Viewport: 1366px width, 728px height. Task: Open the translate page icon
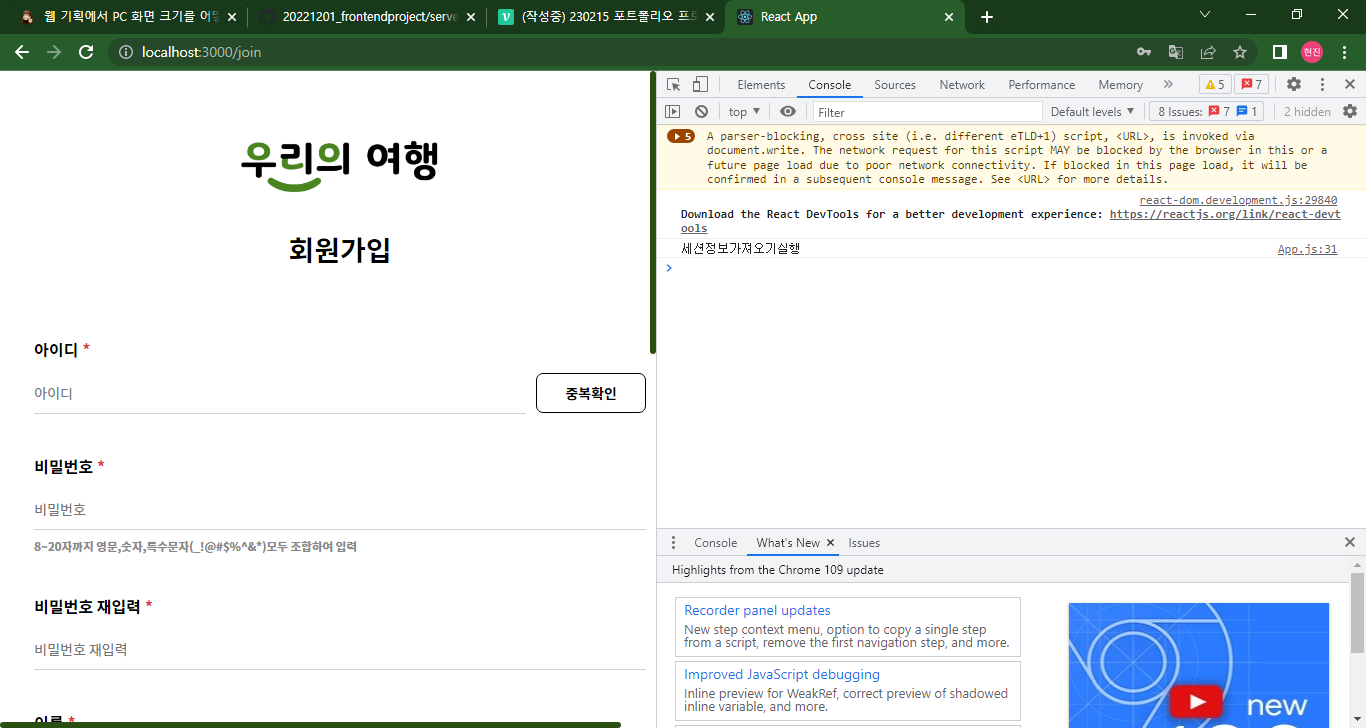tap(1176, 52)
